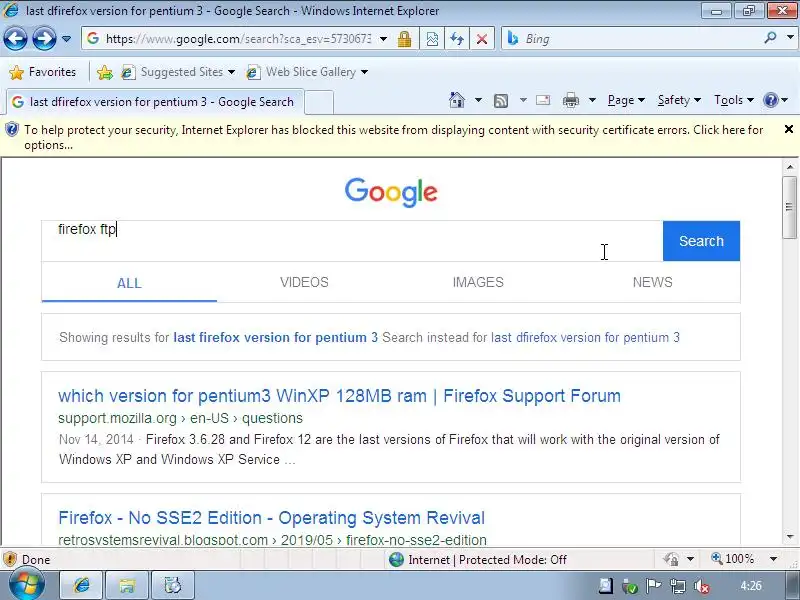This screenshot has height=600, width=800.
Task: Open the Windows Start button
Action: (26, 586)
